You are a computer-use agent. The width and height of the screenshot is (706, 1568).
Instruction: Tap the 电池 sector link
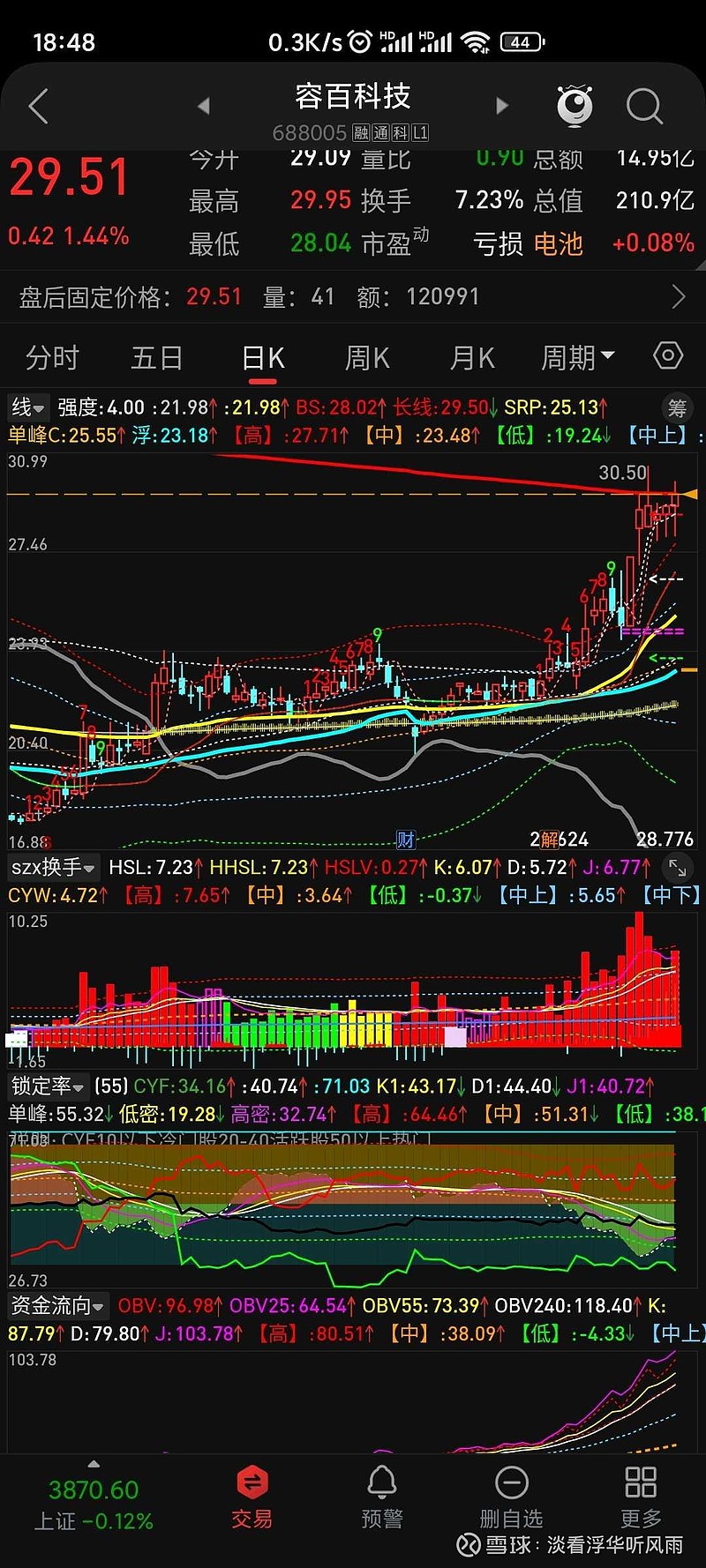[x=558, y=243]
